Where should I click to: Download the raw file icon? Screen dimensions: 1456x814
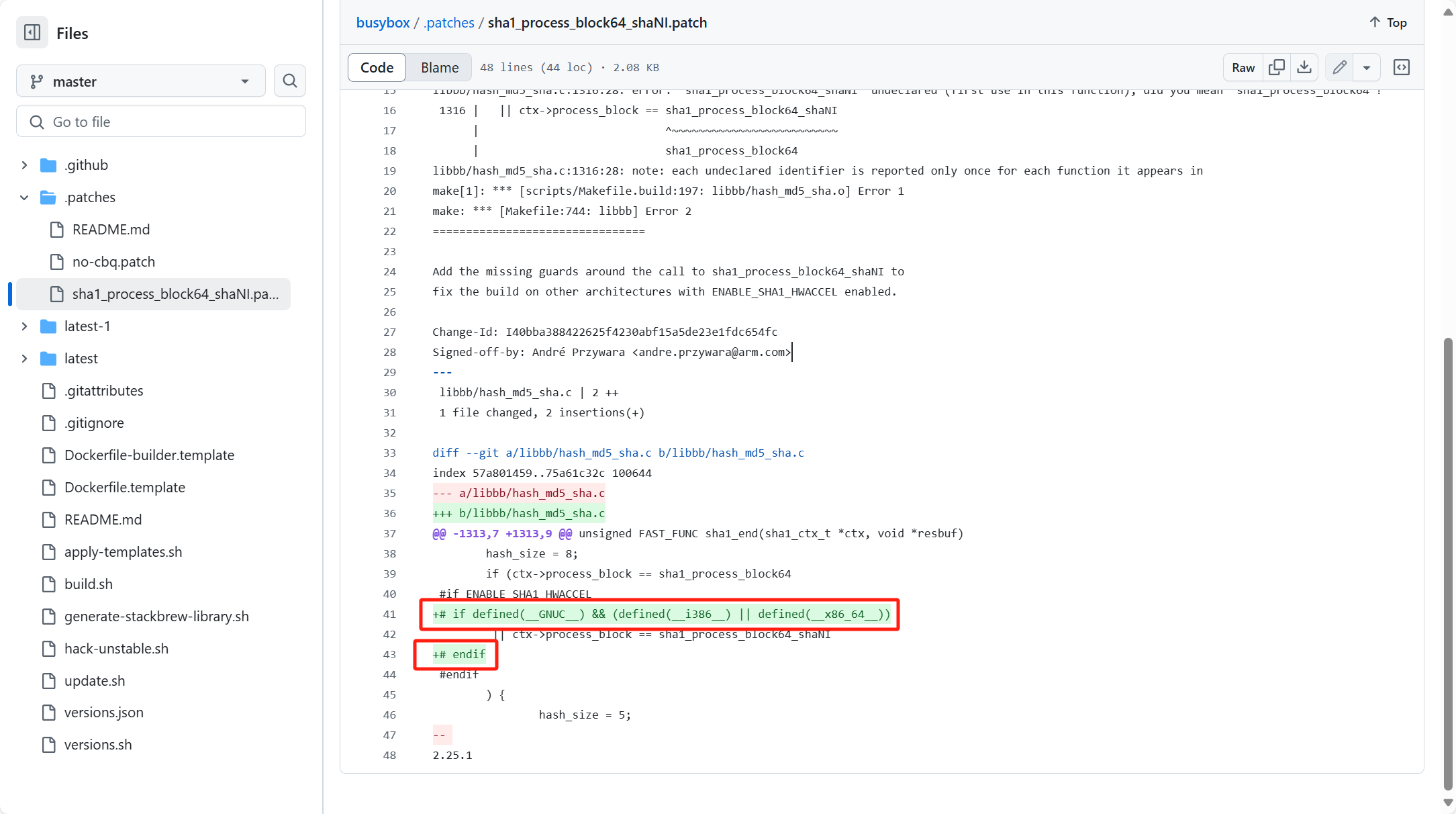[x=1304, y=67]
